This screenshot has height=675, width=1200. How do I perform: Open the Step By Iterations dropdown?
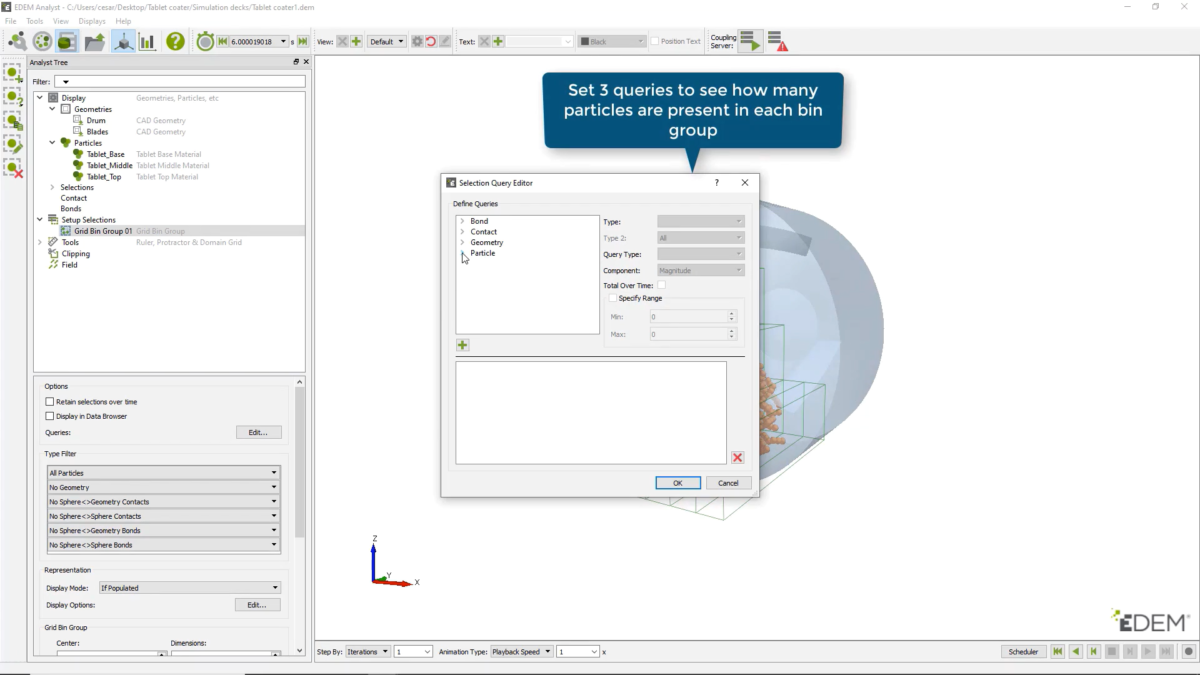coord(368,652)
